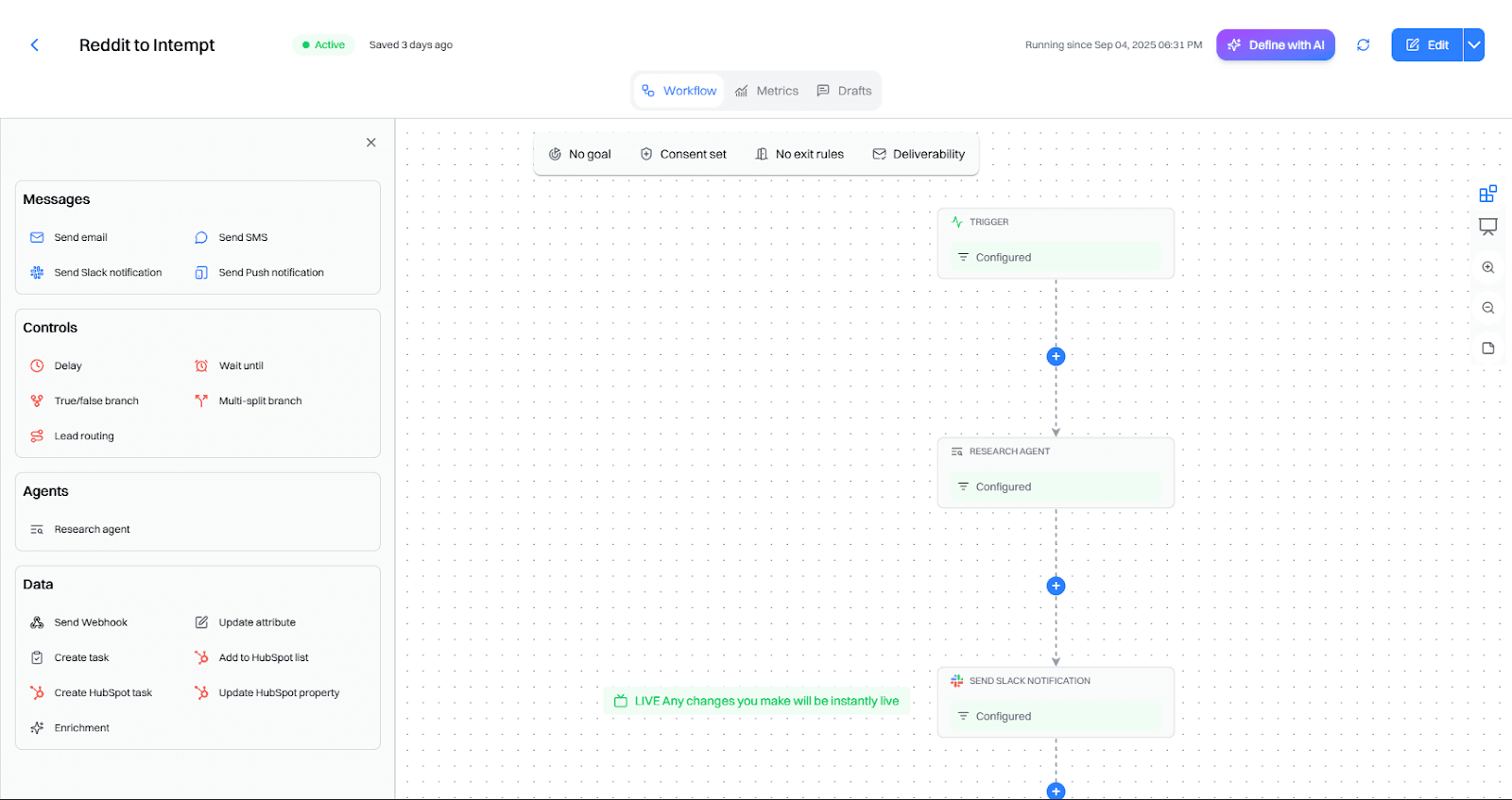
Task: Open the components grid icon on right toolbar
Action: (1487, 194)
